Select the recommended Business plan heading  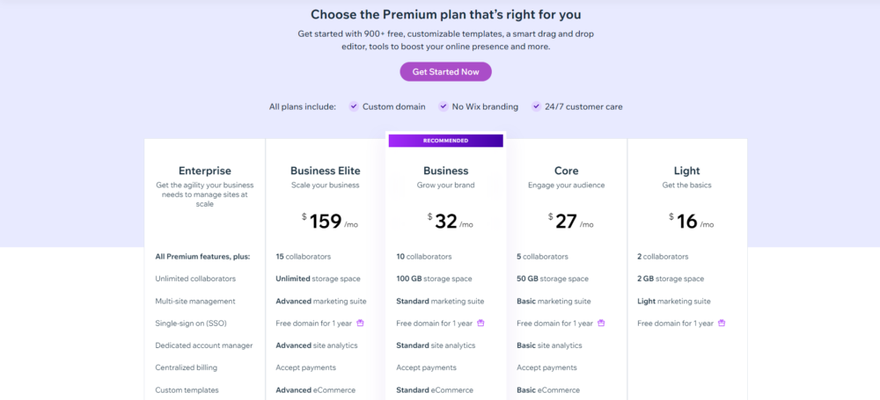[446, 171]
